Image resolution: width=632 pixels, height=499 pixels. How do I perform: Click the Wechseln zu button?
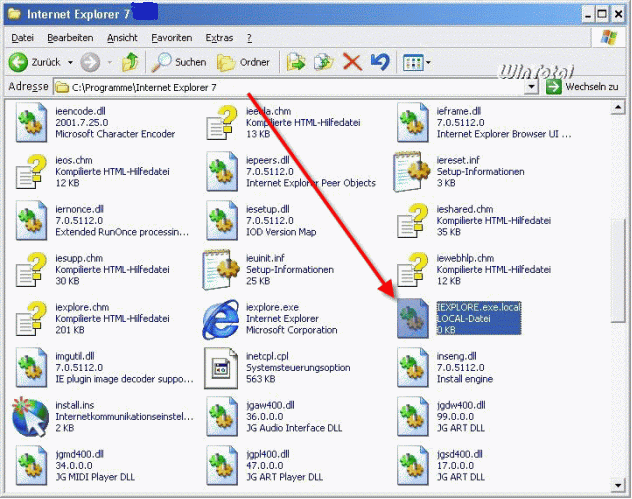[x=582, y=87]
